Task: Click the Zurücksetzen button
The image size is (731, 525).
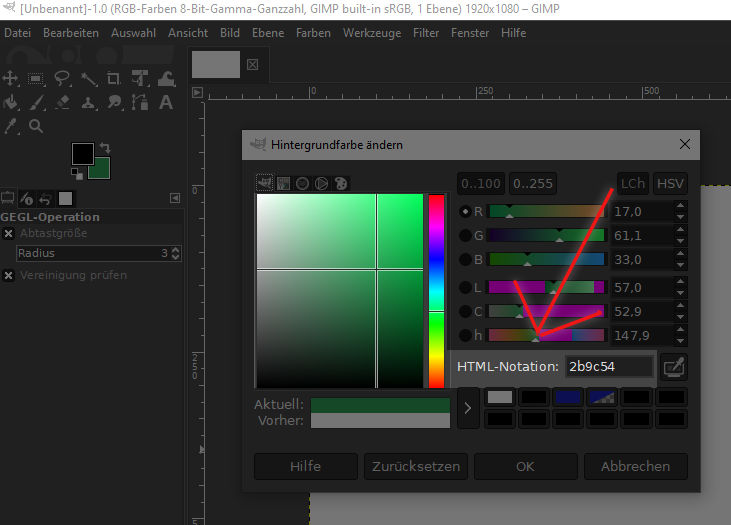Action: pyautogui.click(x=416, y=466)
